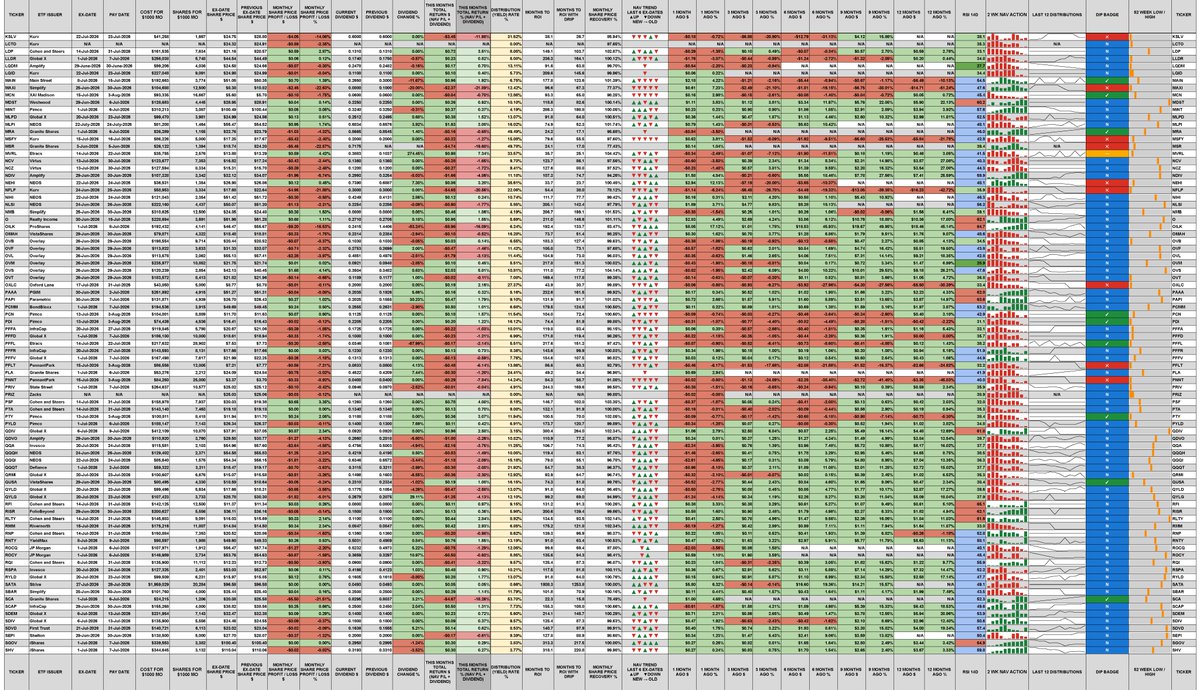This screenshot has height=690, width=1200.
Task: Click the green checkmark dip badge in MRA row
Action: click(1107, 132)
